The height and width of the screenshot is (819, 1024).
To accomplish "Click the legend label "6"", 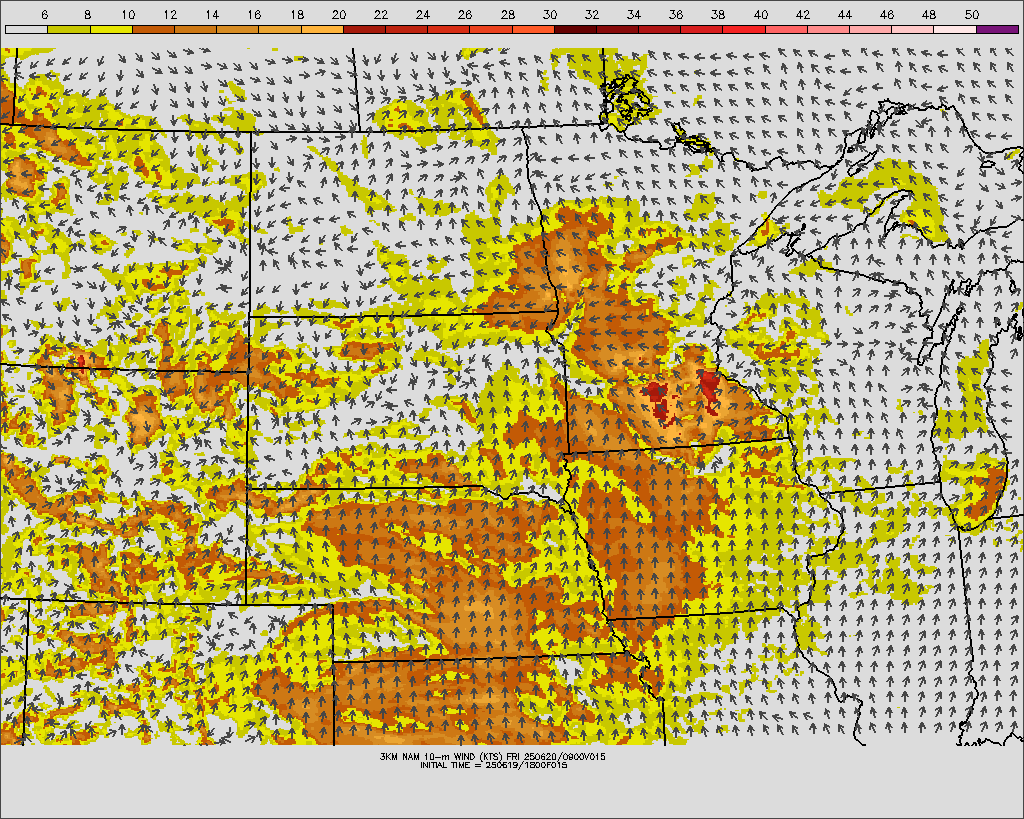I will [44, 14].
